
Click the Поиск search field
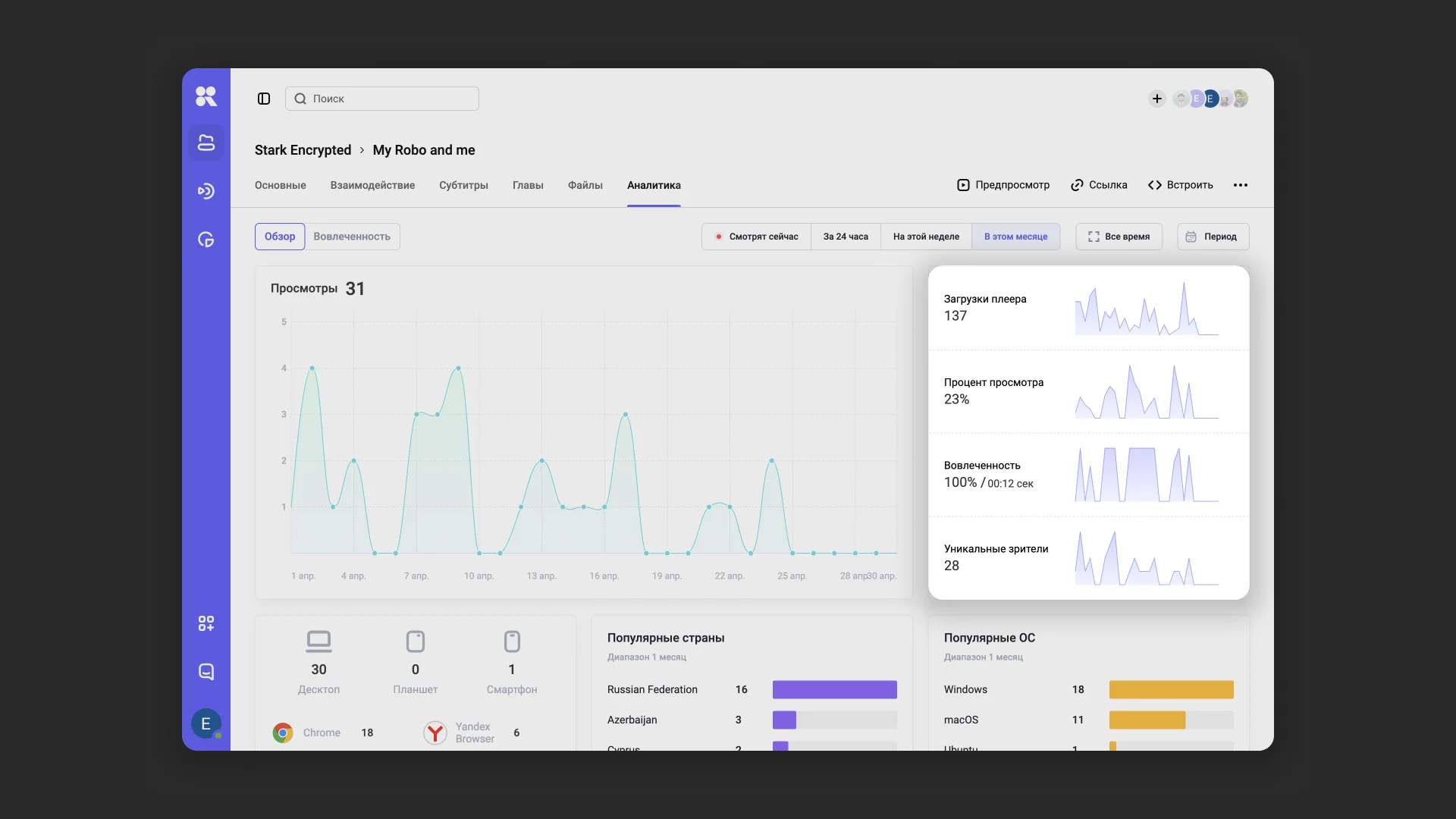click(382, 99)
